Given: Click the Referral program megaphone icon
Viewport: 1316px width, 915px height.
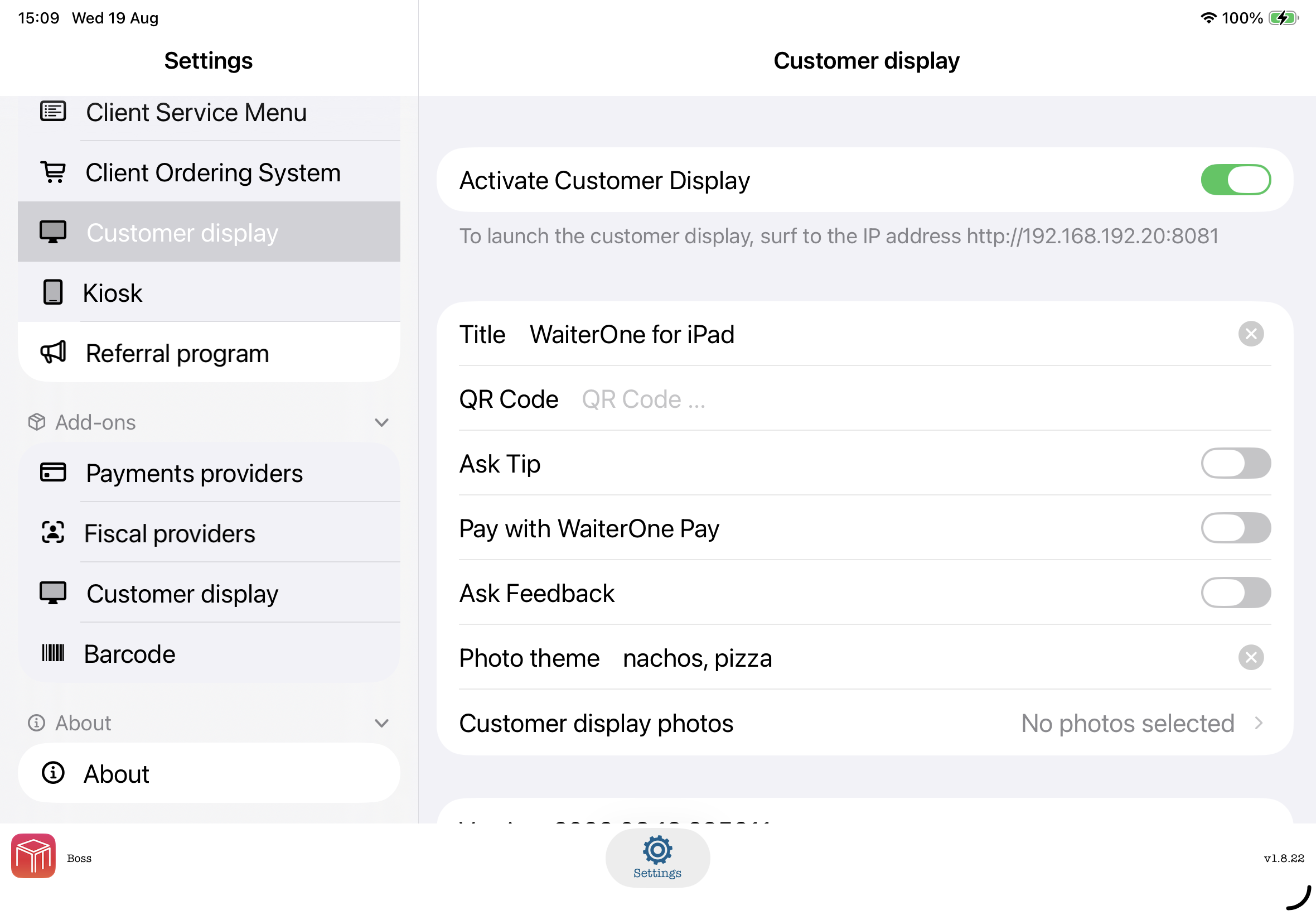Looking at the screenshot, I should (x=53, y=353).
